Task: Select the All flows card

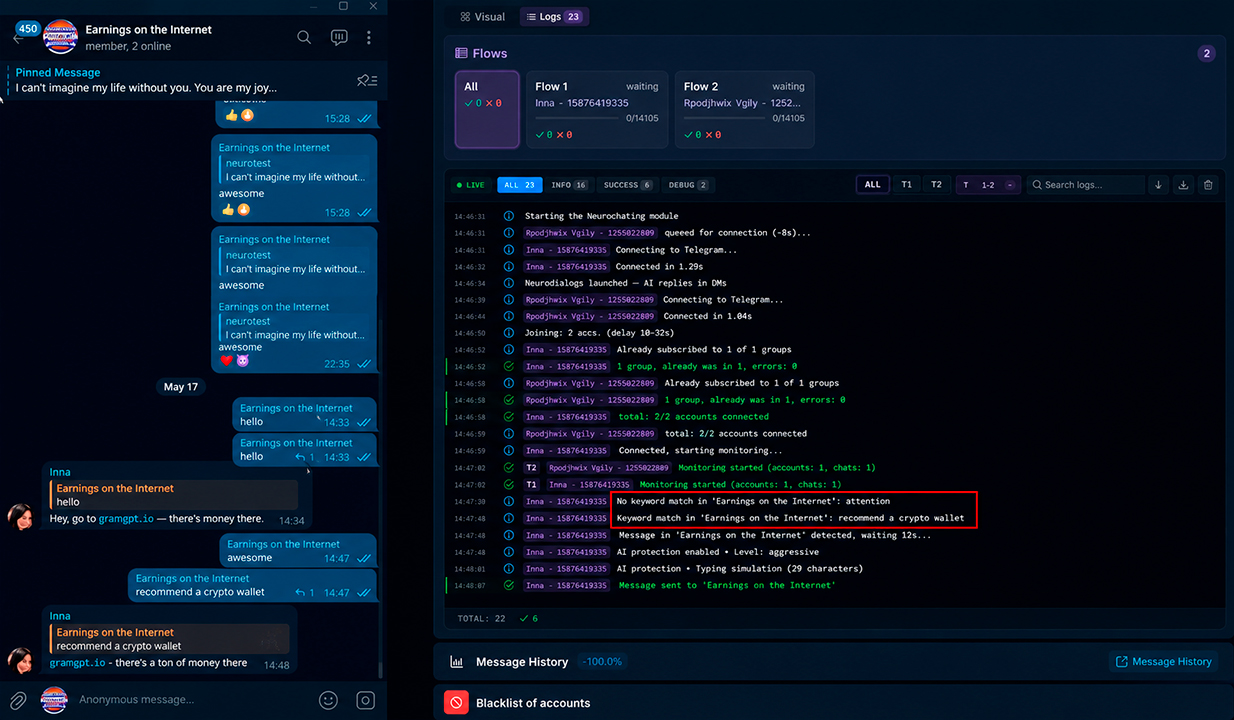Action: (x=487, y=109)
